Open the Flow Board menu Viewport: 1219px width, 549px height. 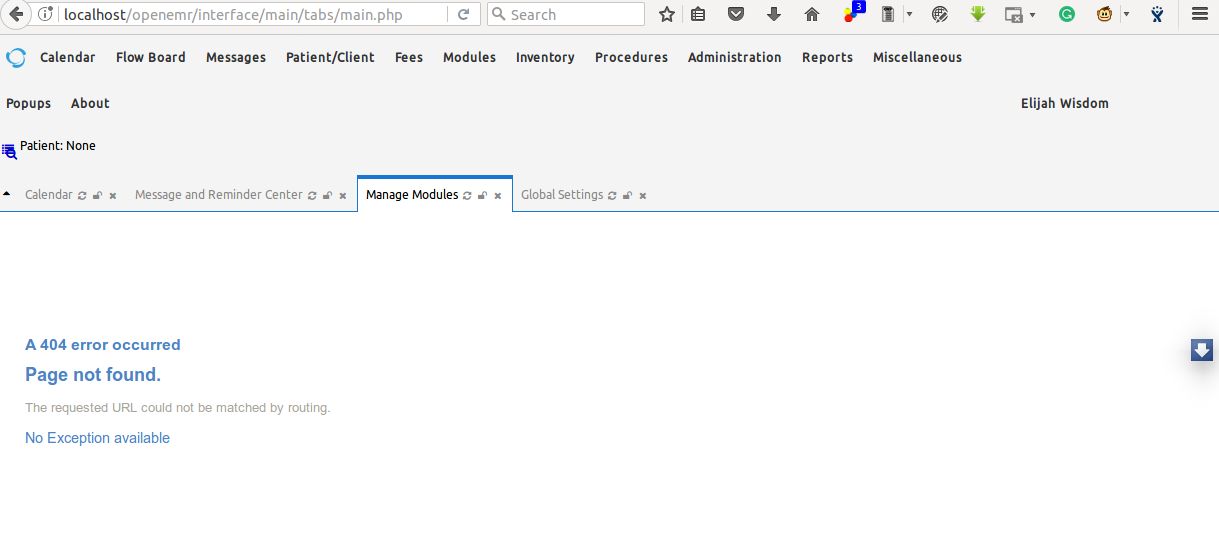click(151, 58)
